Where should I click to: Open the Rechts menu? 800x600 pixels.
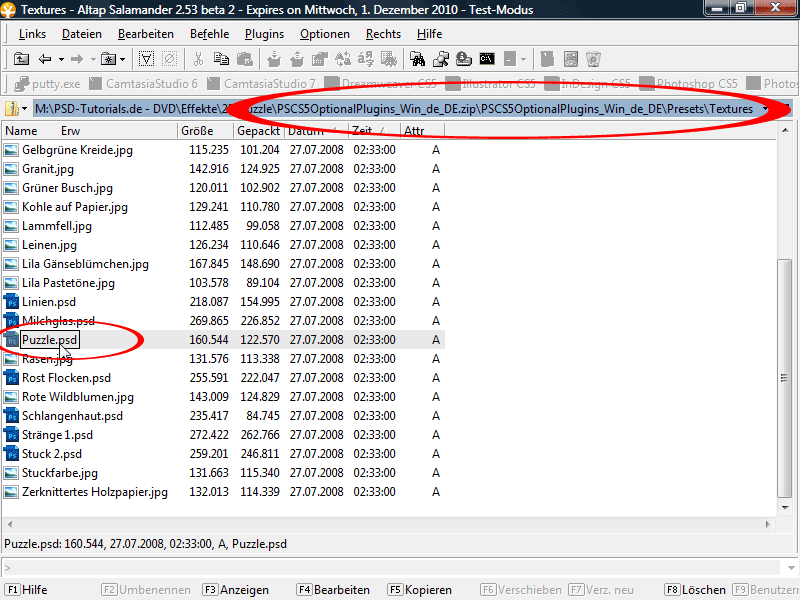pyautogui.click(x=383, y=34)
